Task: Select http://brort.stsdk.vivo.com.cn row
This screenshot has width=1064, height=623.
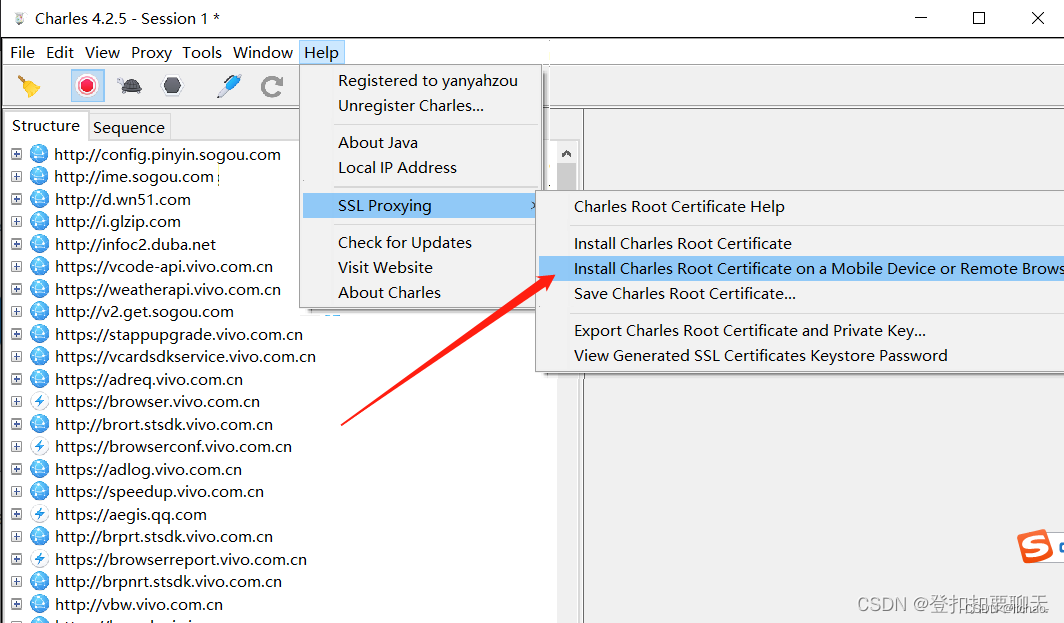Action: [x=164, y=425]
